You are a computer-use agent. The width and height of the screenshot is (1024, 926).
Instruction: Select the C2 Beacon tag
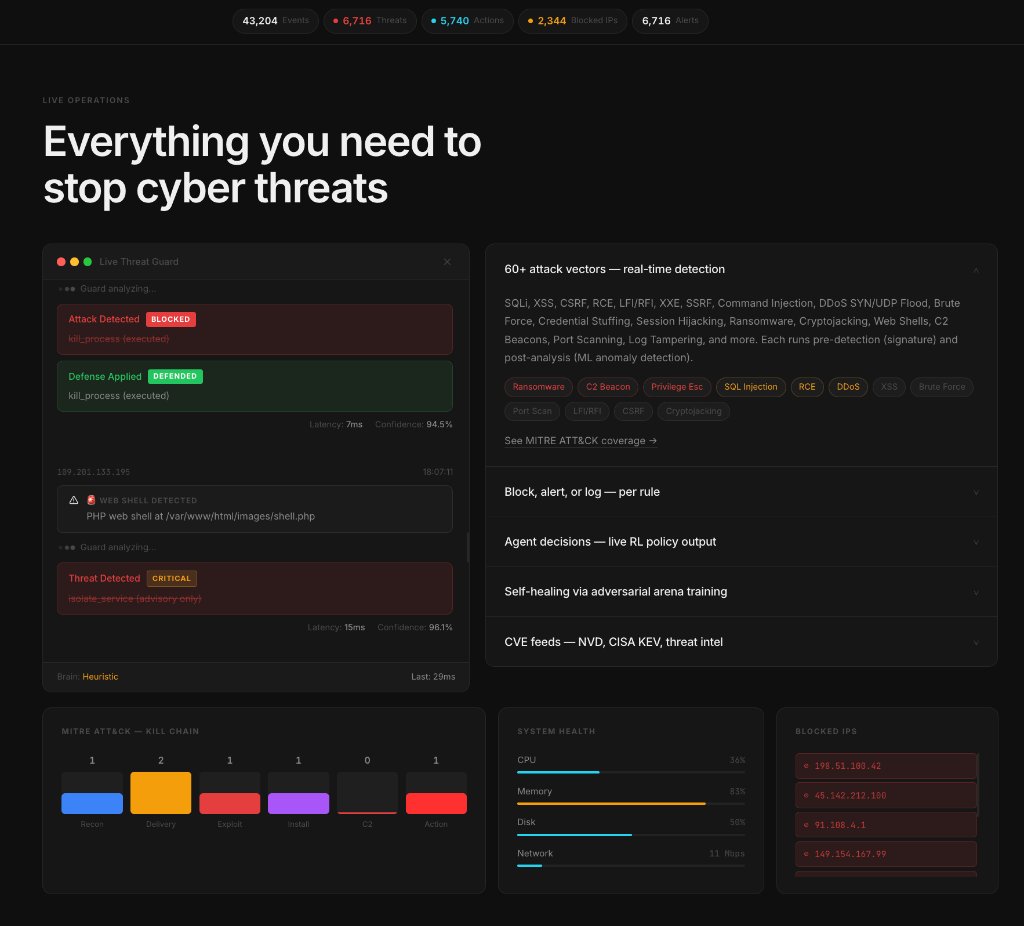point(608,387)
